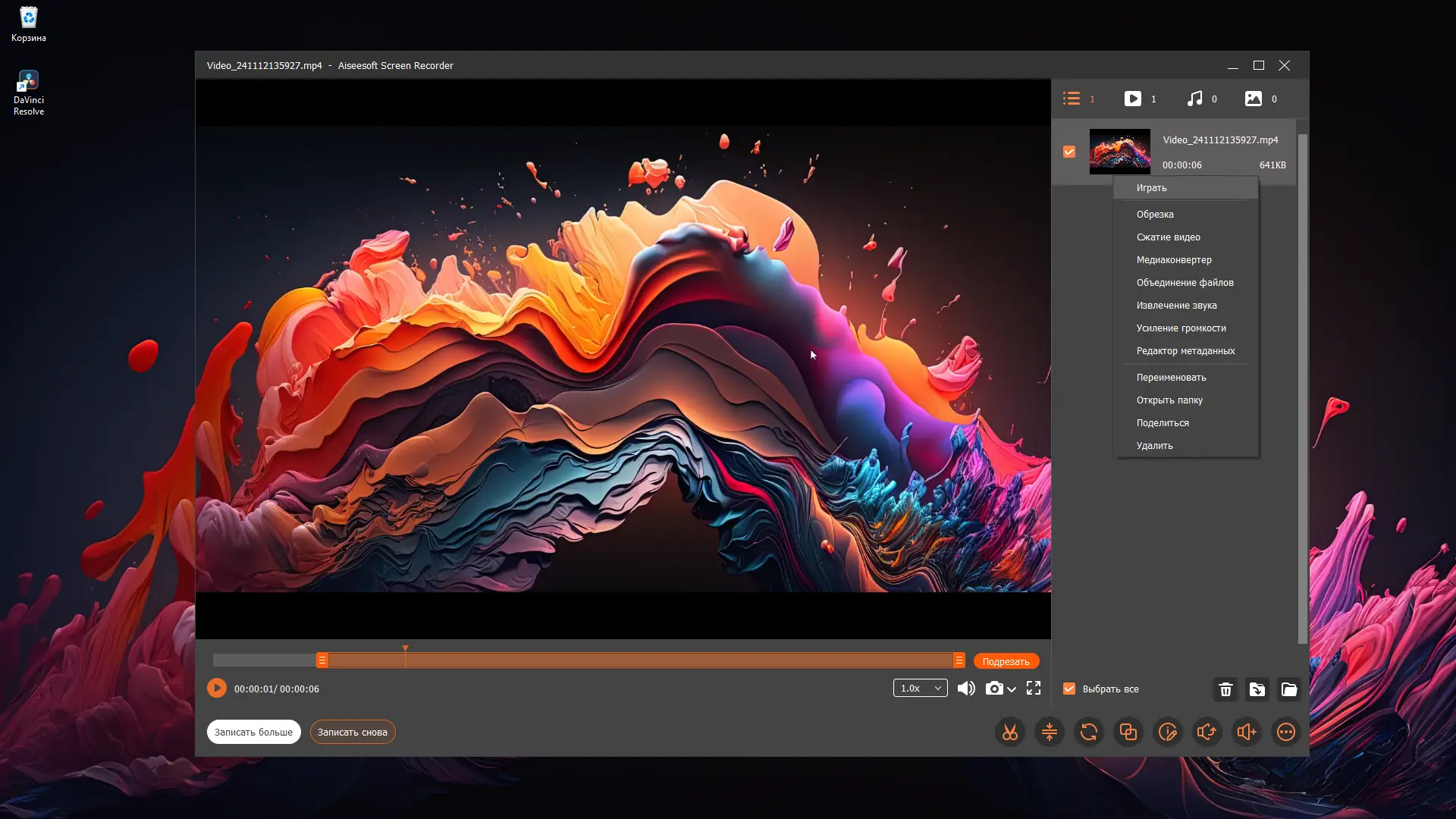The height and width of the screenshot is (819, 1456).
Task: Click the play button to start video
Action: click(x=216, y=688)
